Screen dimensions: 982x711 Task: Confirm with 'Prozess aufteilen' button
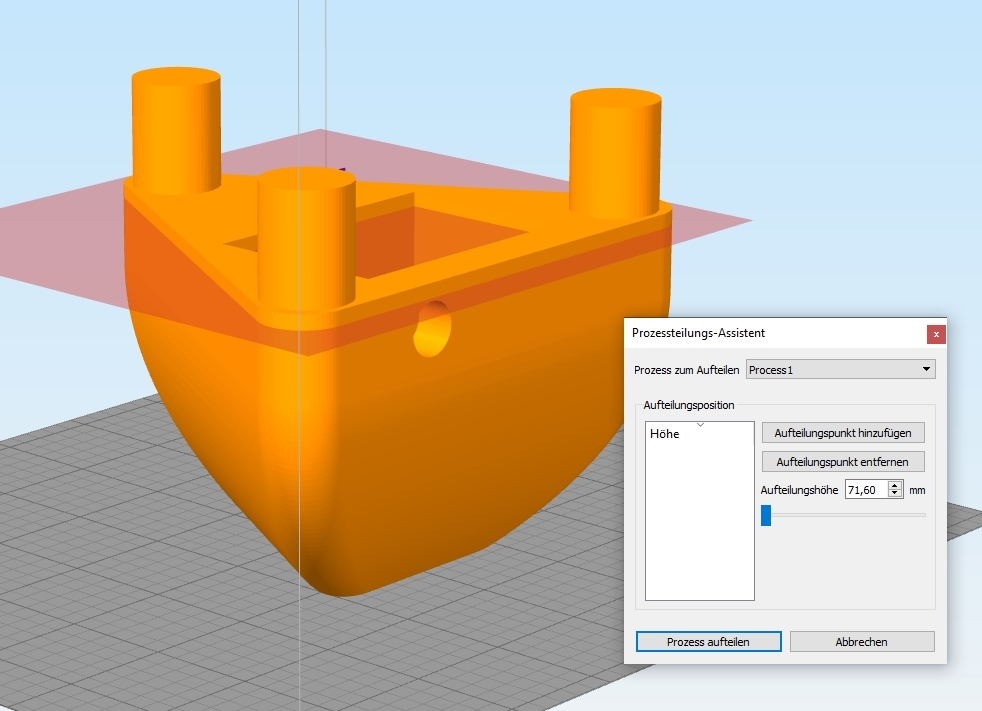708,642
